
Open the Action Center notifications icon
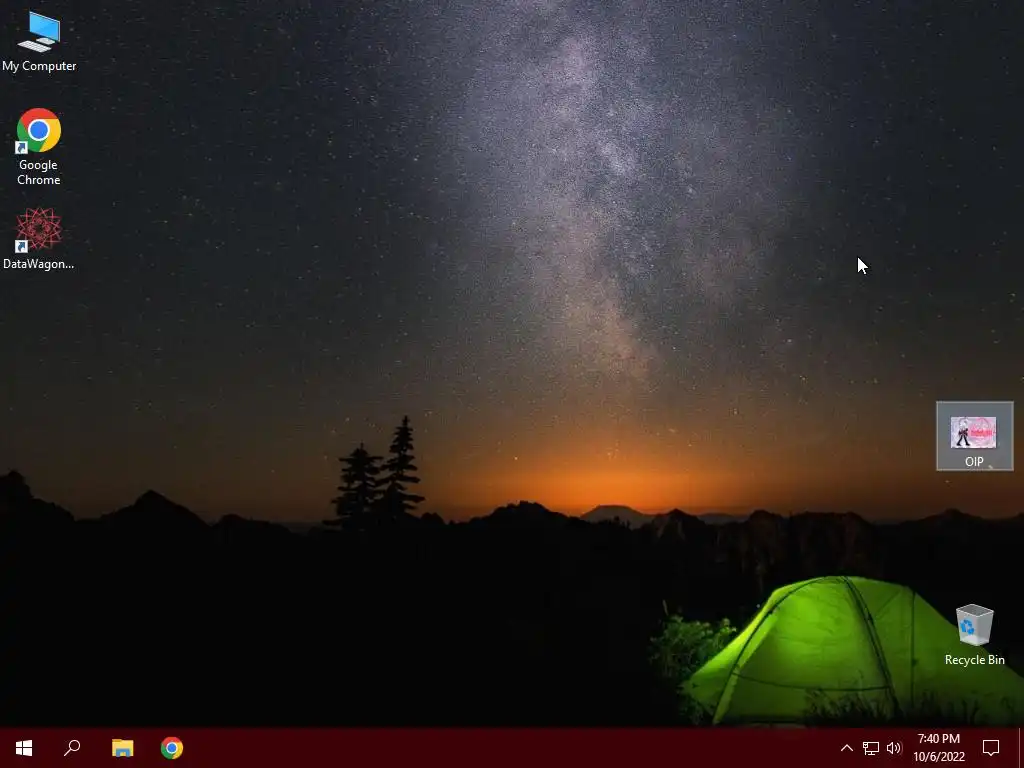(x=991, y=748)
